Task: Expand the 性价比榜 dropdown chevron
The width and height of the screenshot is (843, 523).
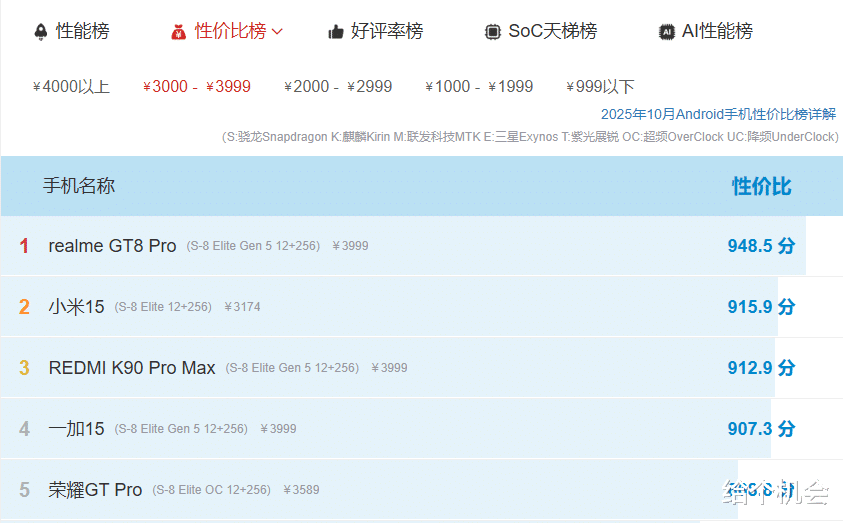Action: point(277,32)
